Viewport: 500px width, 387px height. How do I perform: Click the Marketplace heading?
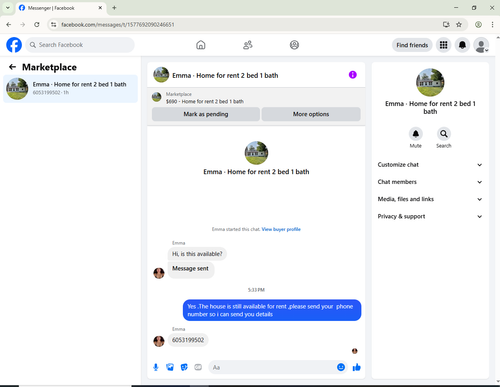point(49,67)
